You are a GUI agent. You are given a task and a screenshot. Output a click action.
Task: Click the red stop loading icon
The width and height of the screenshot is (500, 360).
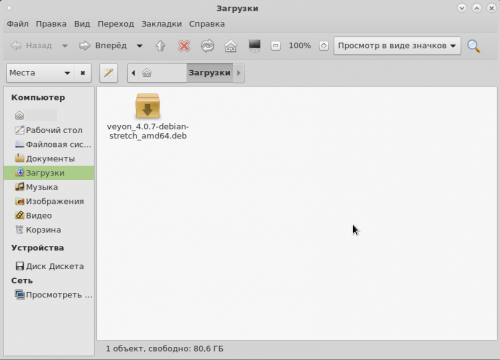184,46
